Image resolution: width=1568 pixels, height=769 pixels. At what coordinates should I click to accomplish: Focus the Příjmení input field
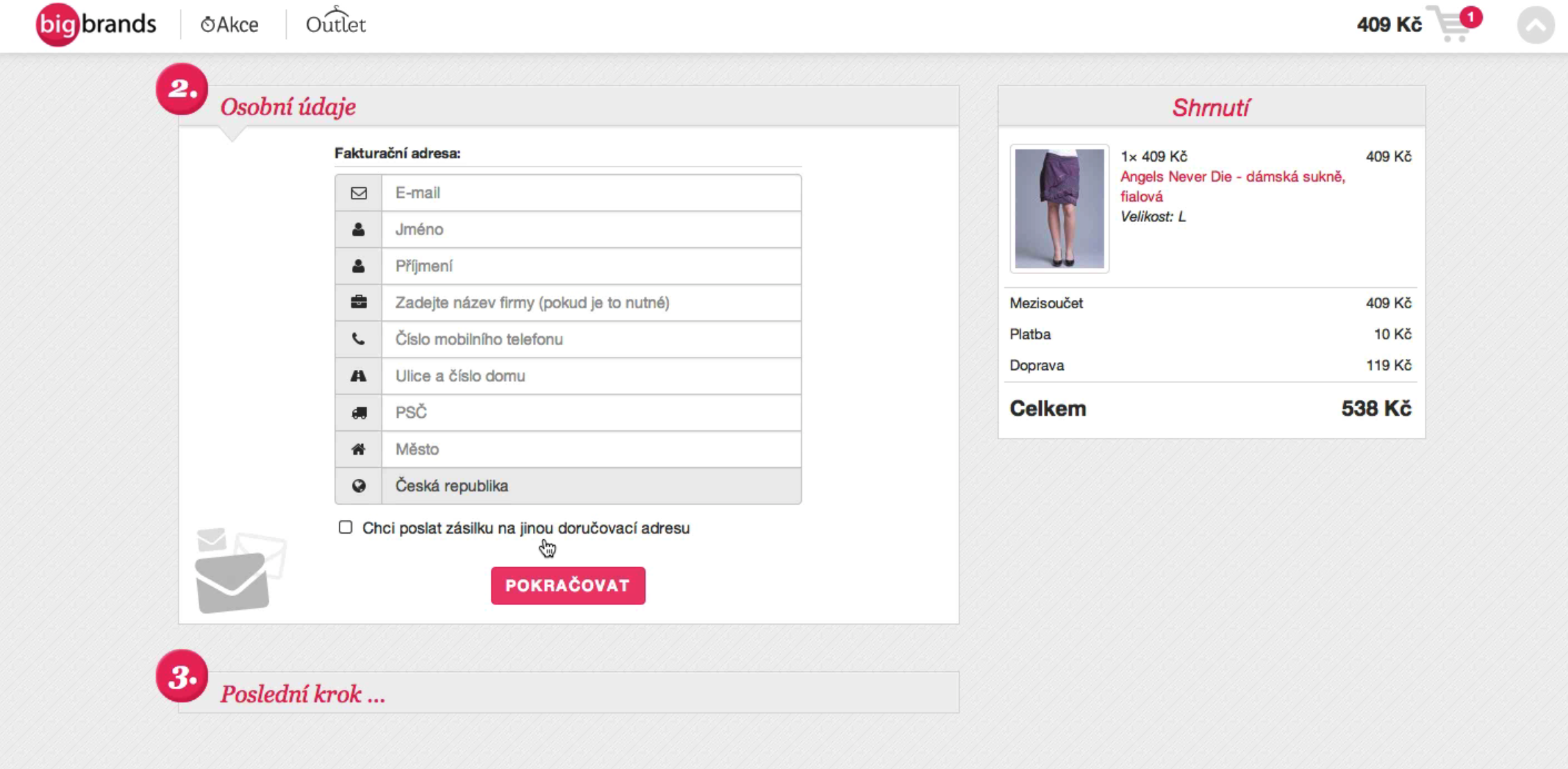pyautogui.click(x=591, y=267)
